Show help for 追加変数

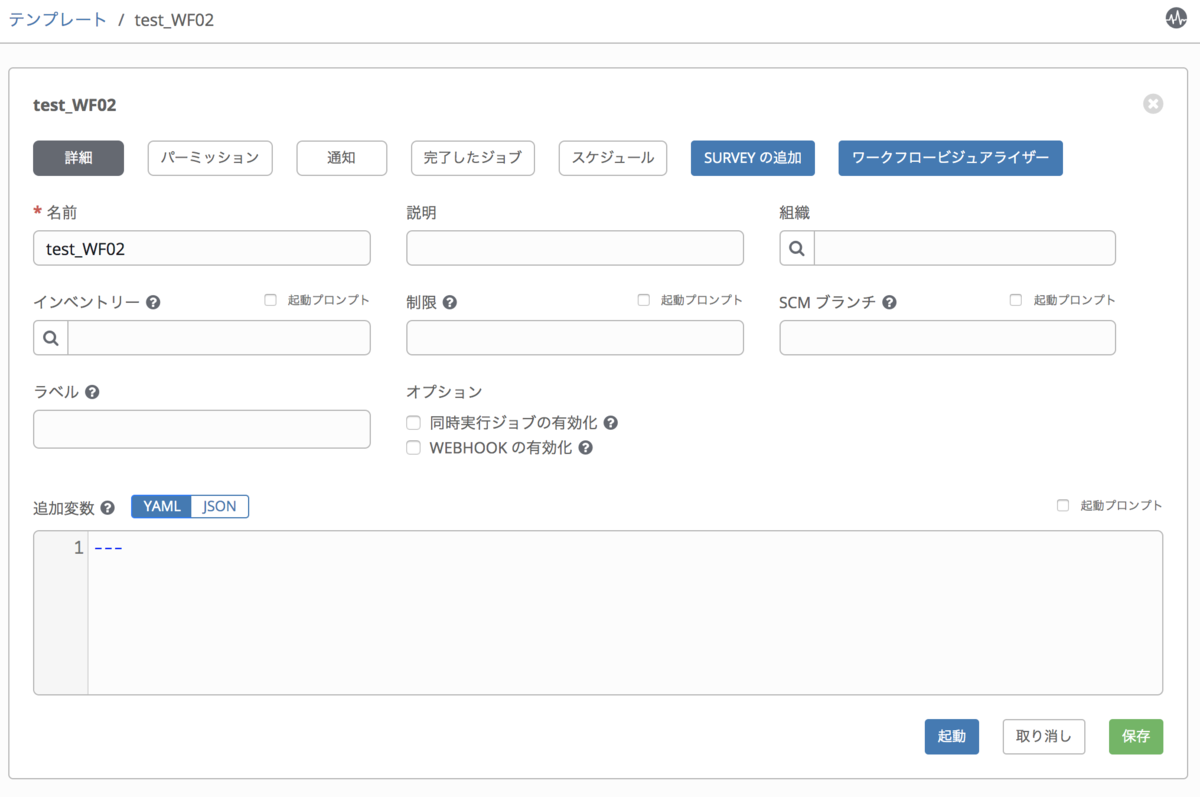pos(108,508)
